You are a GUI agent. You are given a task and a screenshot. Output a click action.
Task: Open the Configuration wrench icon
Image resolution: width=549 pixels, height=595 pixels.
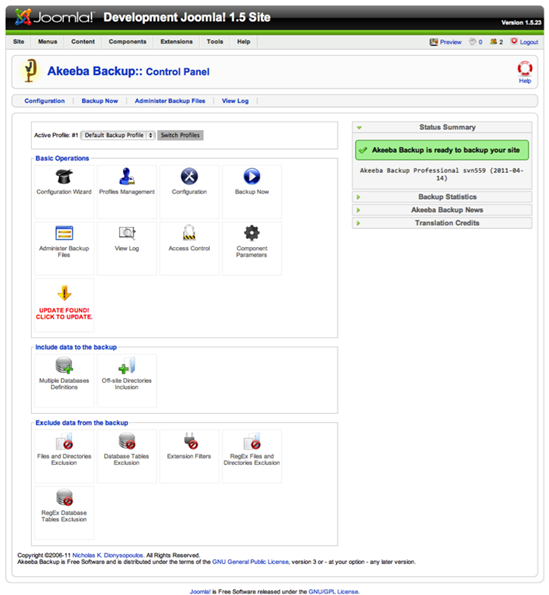click(189, 176)
